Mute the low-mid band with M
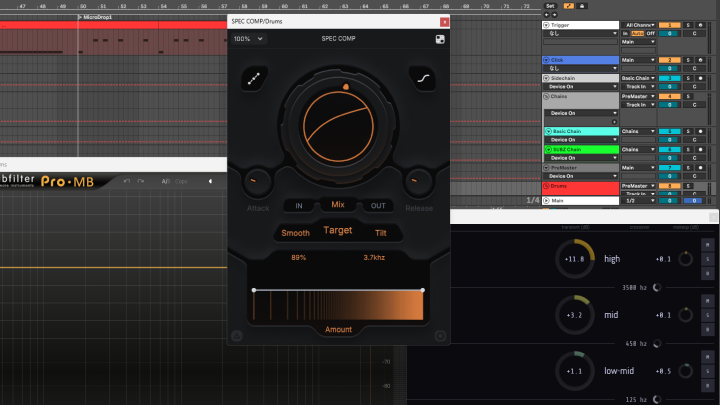Screen dimensions: 720x405 [x=707, y=357]
